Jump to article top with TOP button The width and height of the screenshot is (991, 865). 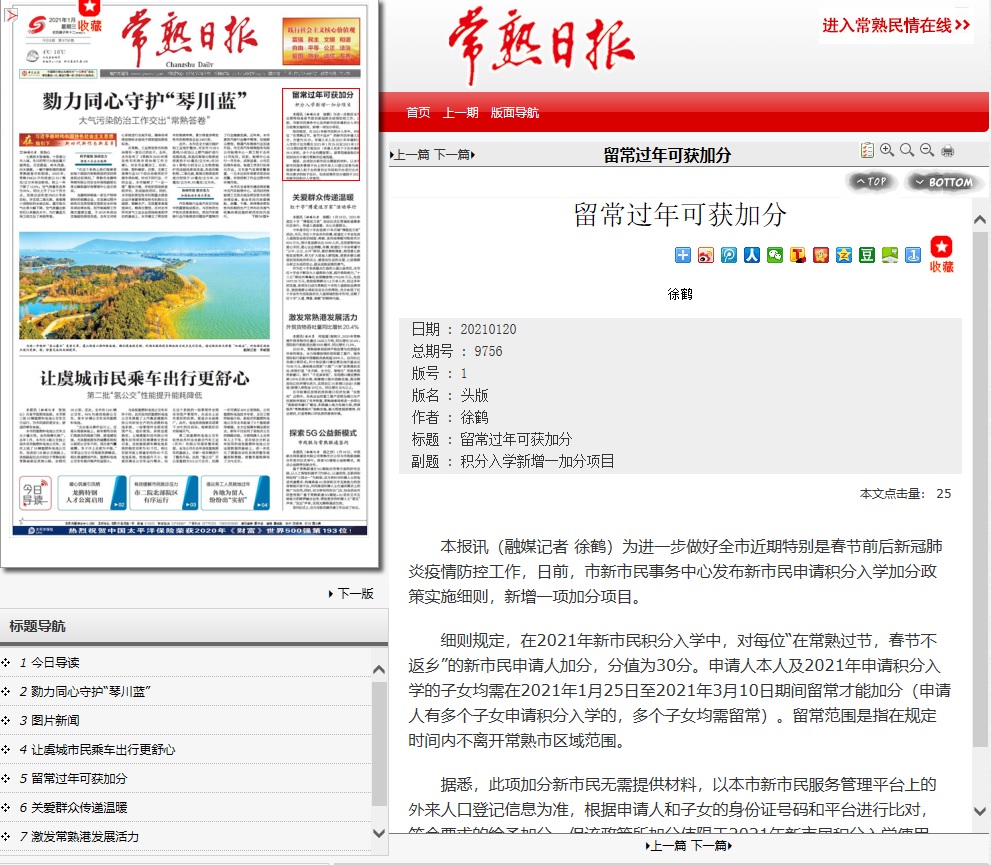tap(871, 181)
